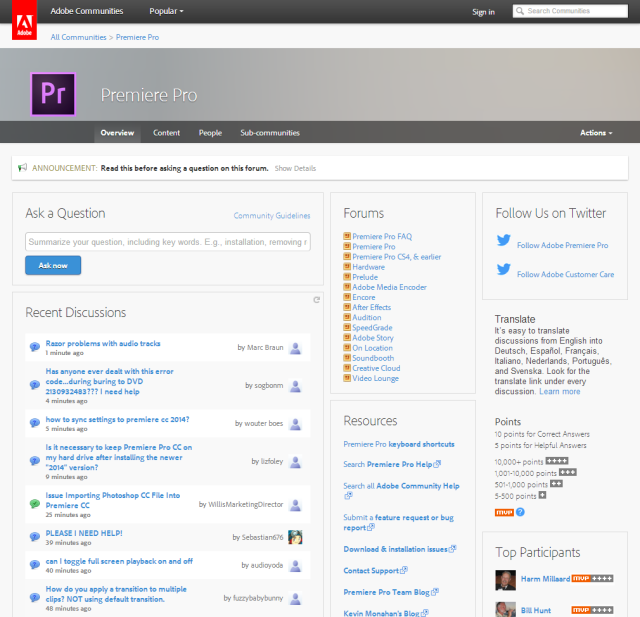
Task: Open Harm Millaard's profile name link
Action: (x=545, y=579)
